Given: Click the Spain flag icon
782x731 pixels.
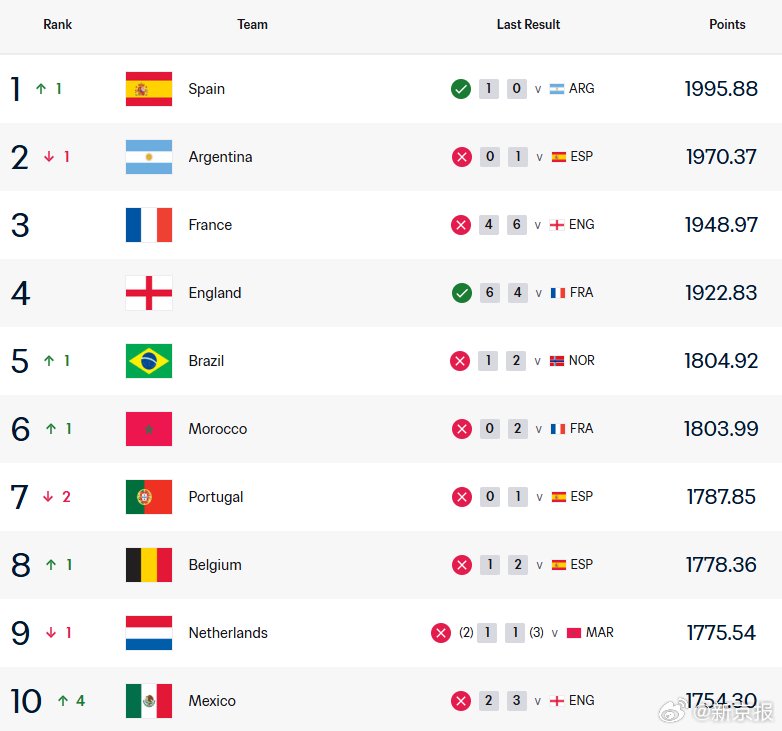Looking at the screenshot, I should point(149,89).
